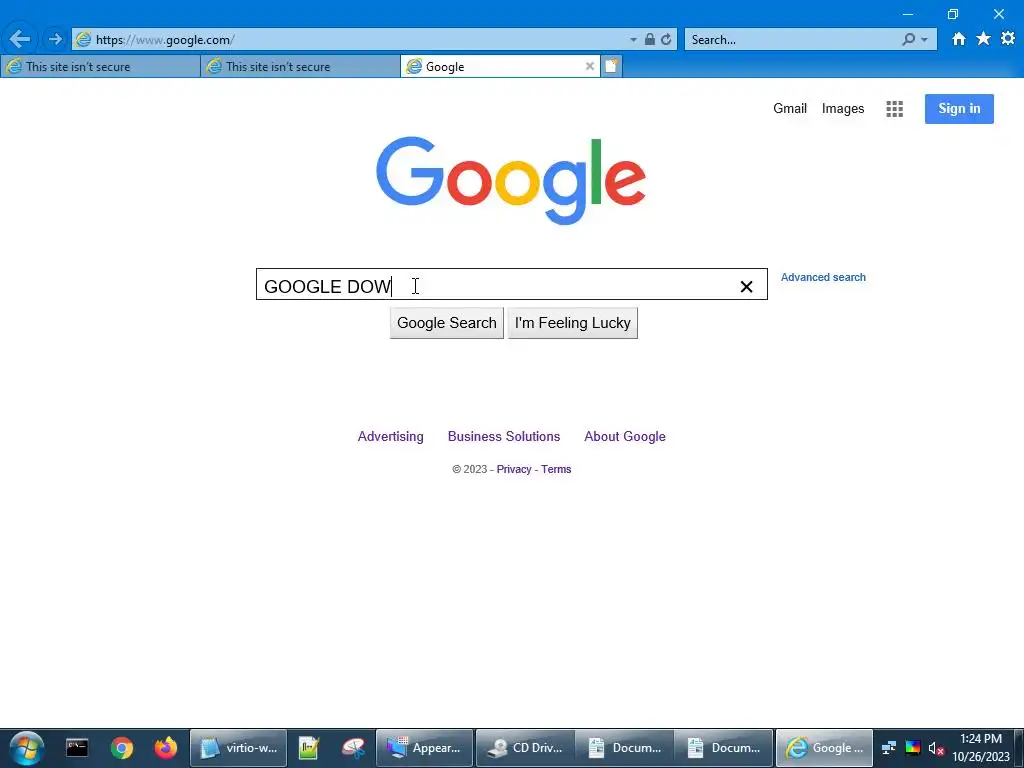
Task: Click Google Search button
Action: tap(447, 323)
